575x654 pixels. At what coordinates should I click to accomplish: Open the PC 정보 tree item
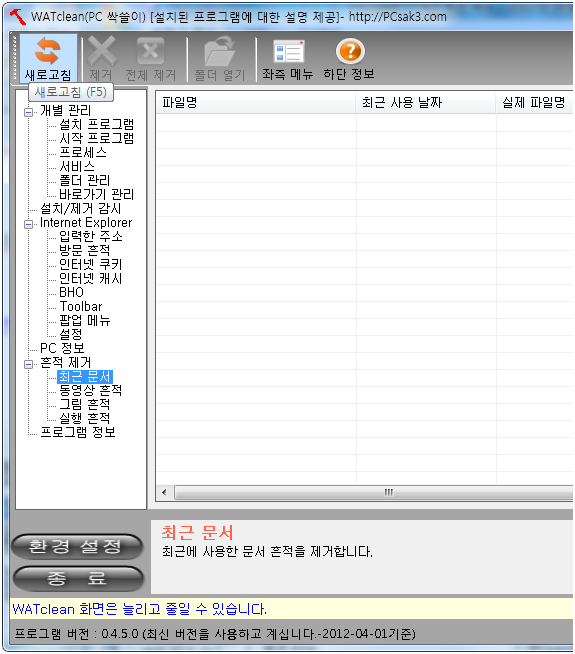click(62, 348)
